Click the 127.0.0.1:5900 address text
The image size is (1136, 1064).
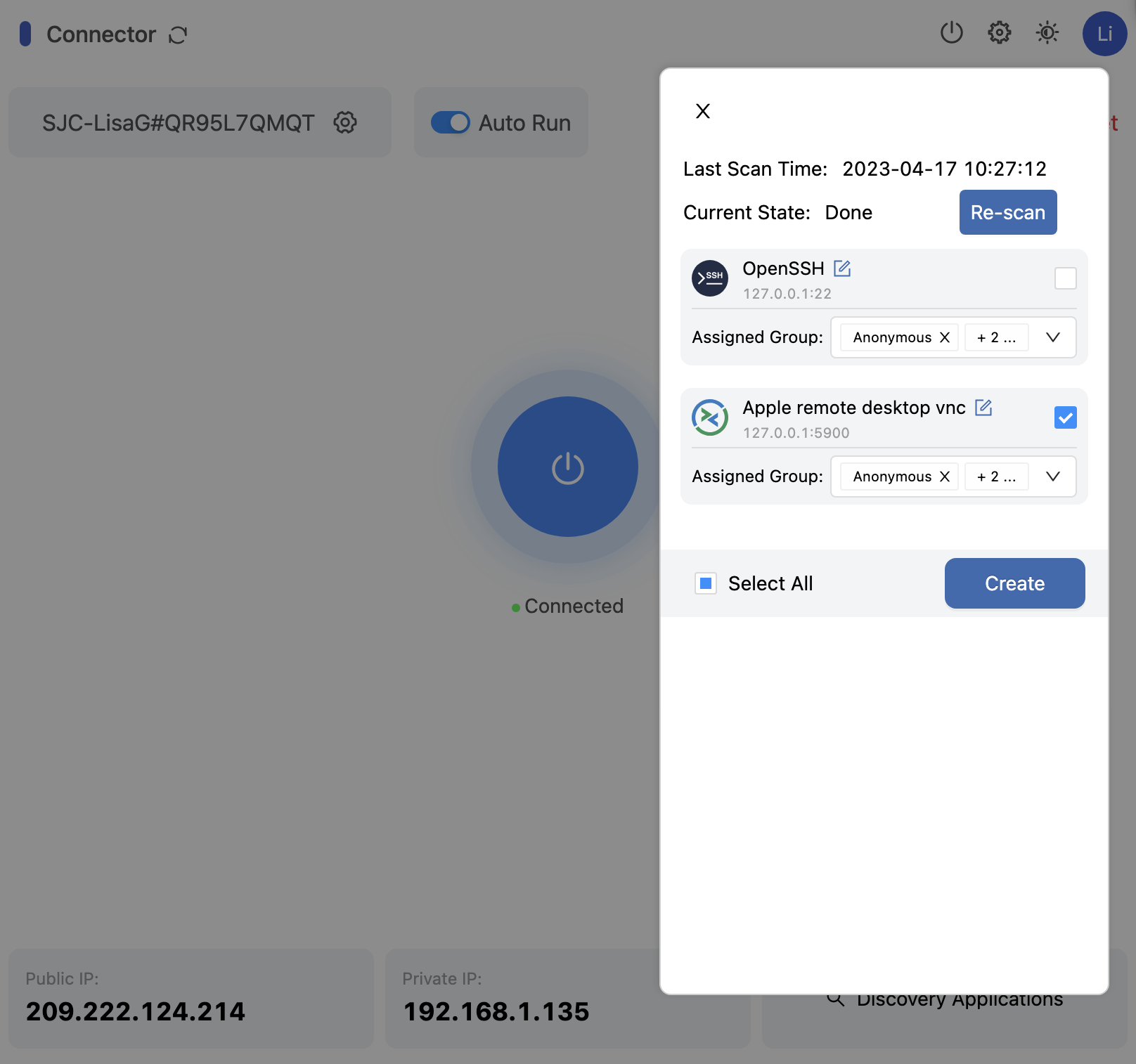[796, 433]
